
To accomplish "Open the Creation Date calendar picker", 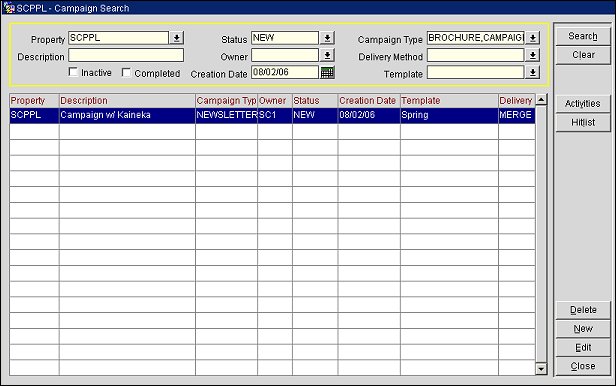I will (327, 73).
